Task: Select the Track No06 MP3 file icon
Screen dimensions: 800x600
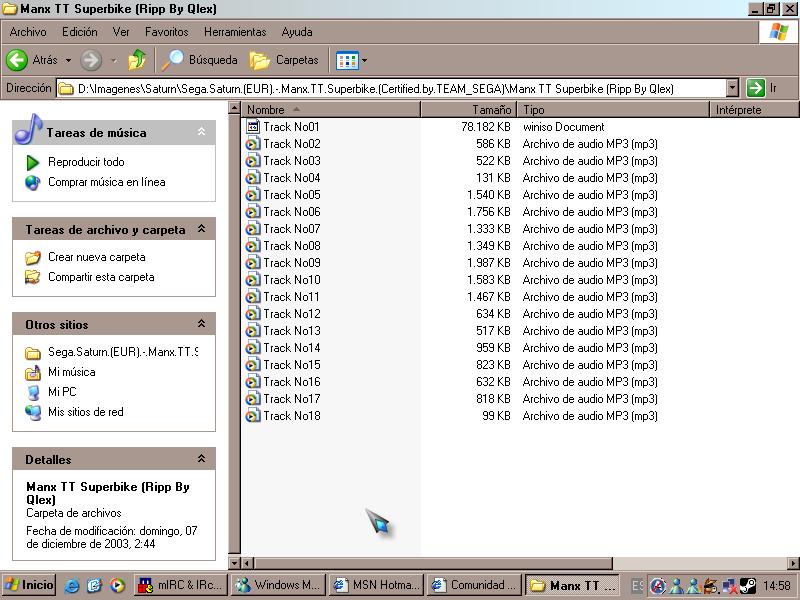Action: [x=253, y=212]
